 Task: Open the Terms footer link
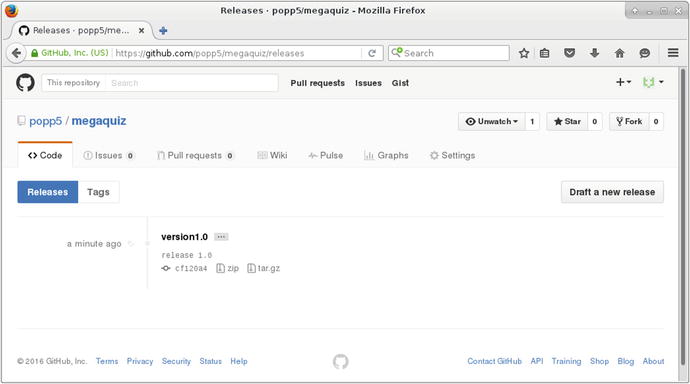[107, 361]
